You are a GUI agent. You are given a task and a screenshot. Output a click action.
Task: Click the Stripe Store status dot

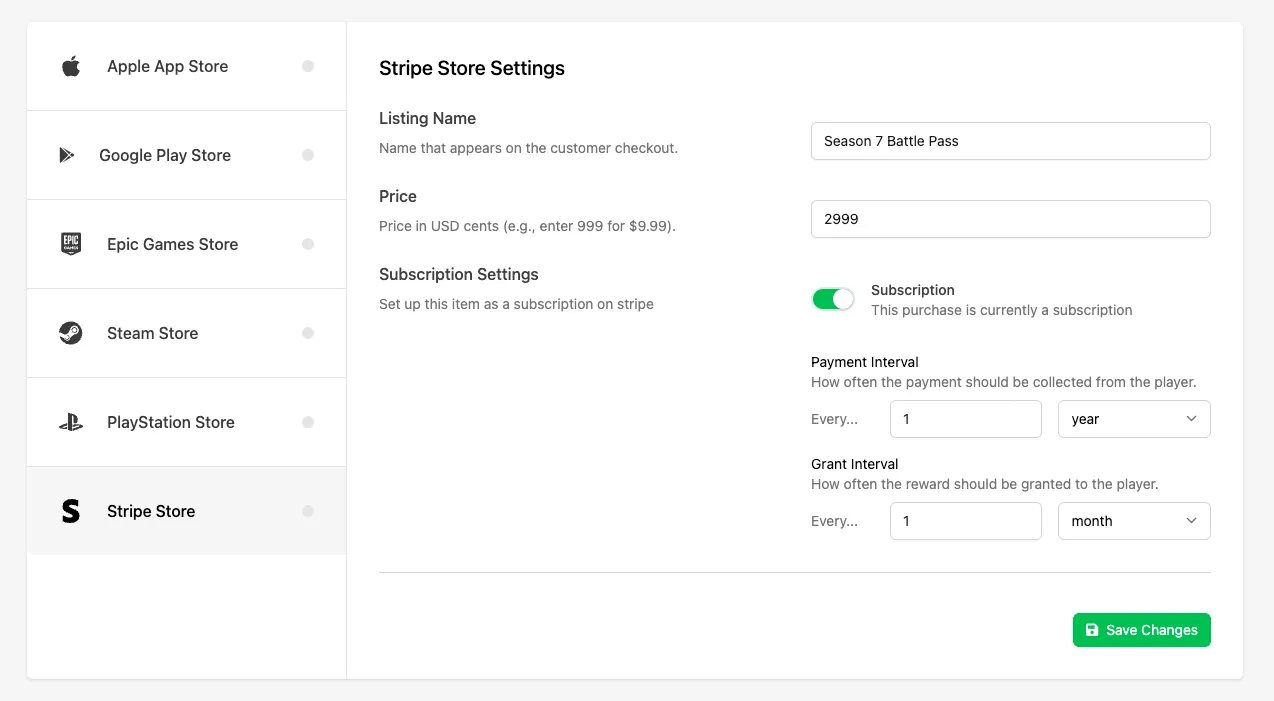pos(308,511)
